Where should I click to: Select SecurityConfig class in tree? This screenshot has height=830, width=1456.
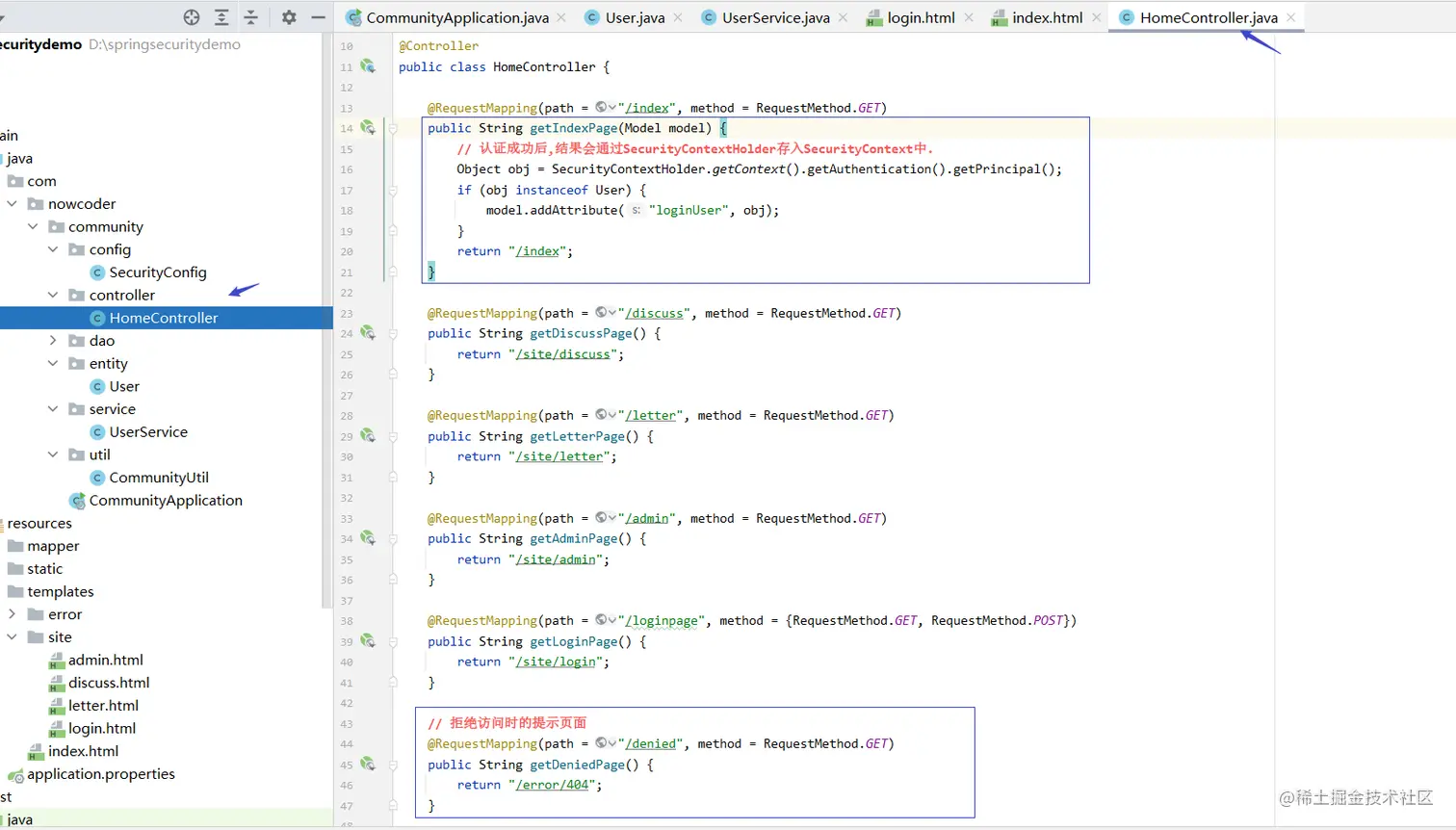point(148,272)
